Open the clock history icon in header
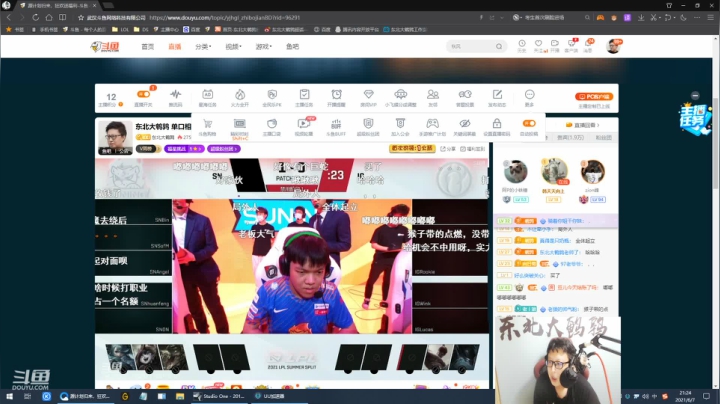 pyautogui.click(x=522, y=44)
